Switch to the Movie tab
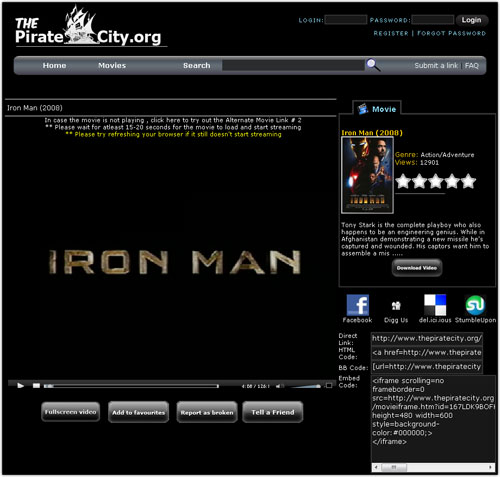This screenshot has height=477, width=500. pos(377,109)
